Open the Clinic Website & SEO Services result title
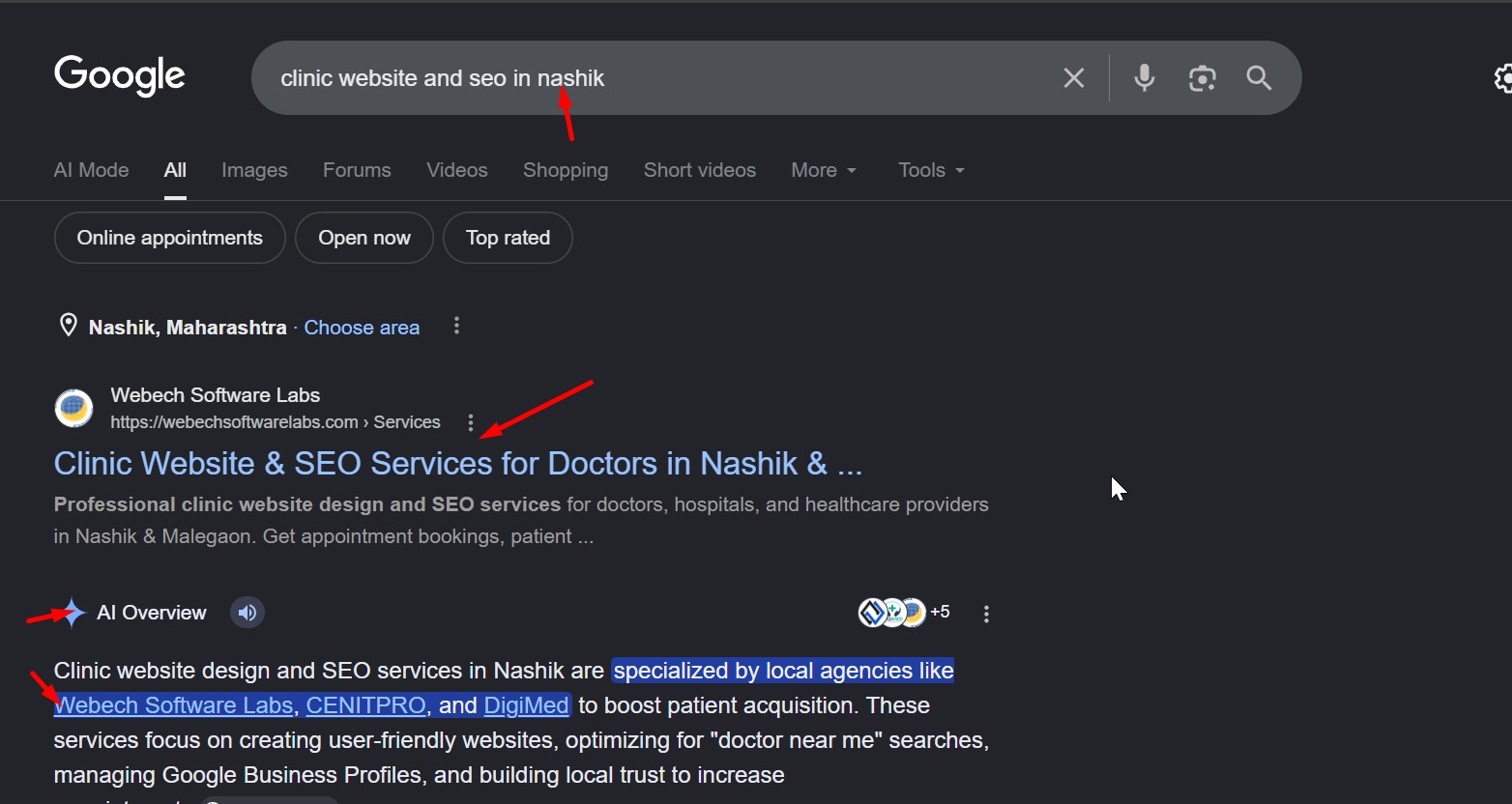This screenshot has height=804, width=1512. (458, 464)
